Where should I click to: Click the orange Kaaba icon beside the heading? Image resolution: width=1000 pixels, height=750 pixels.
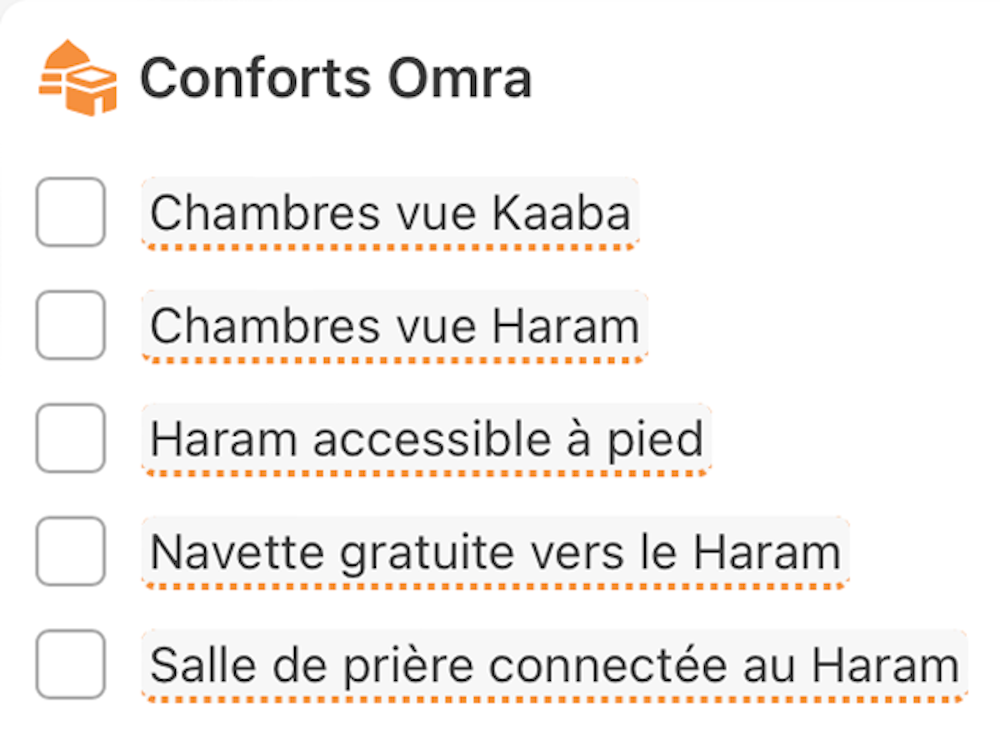point(77,78)
